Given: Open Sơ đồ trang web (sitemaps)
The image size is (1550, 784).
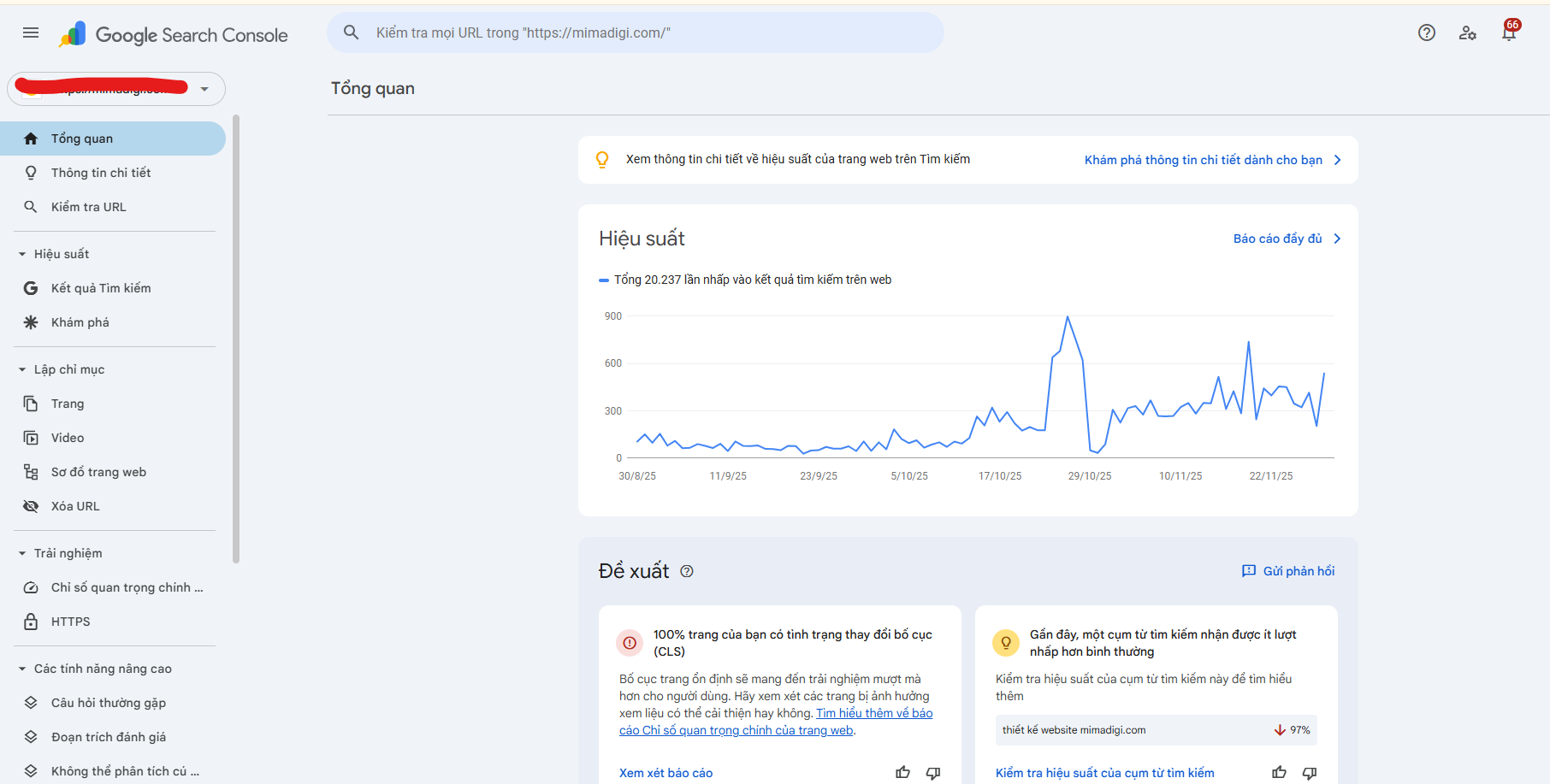Looking at the screenshot, I should point(98,471).
